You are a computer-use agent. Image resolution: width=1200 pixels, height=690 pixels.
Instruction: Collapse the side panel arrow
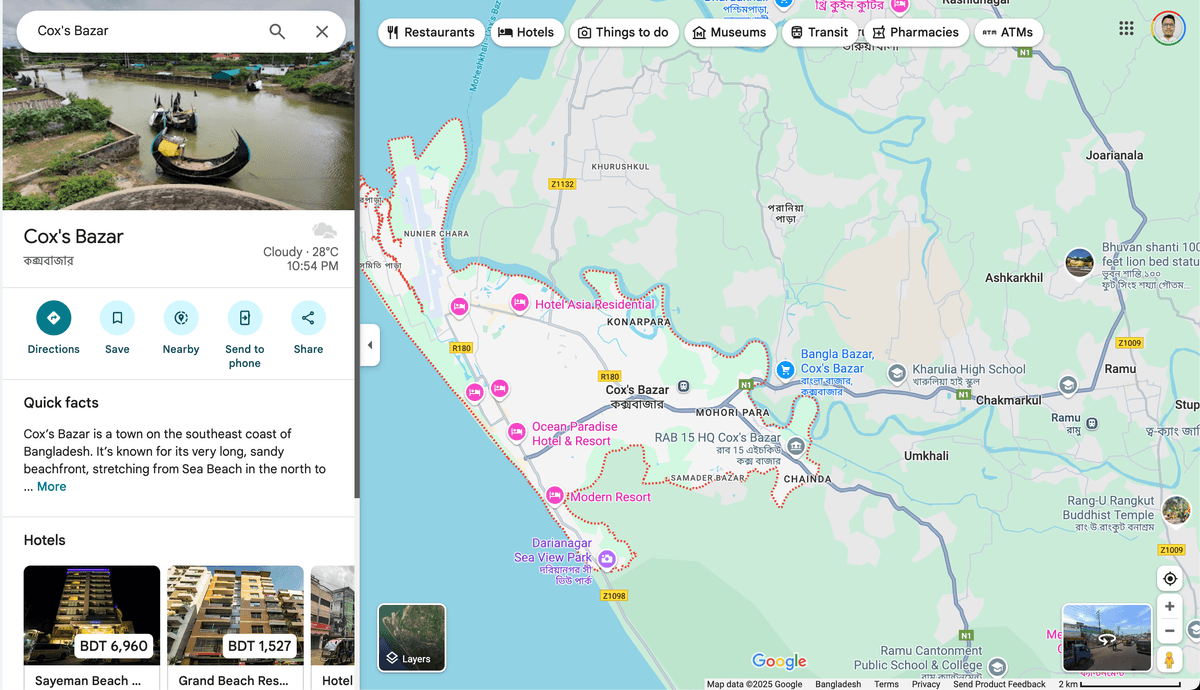click(370, 345)
